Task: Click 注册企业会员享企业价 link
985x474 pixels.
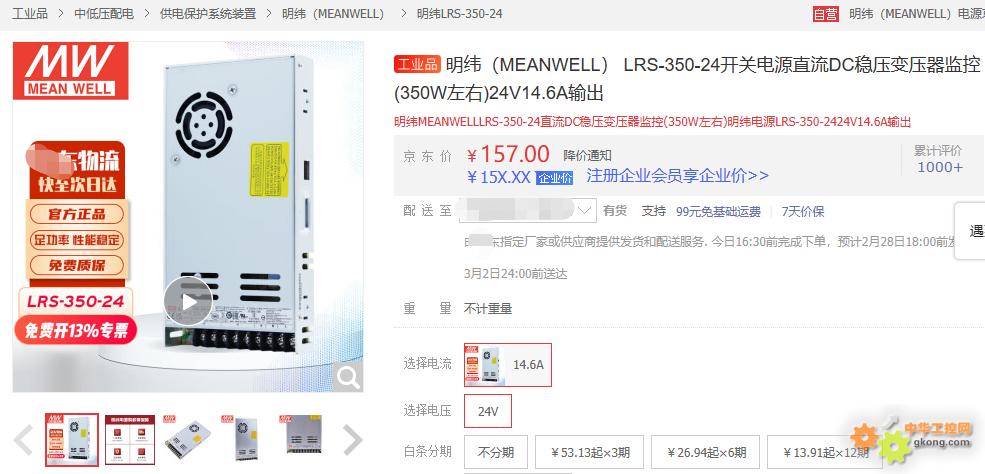Action: (677, 176)
